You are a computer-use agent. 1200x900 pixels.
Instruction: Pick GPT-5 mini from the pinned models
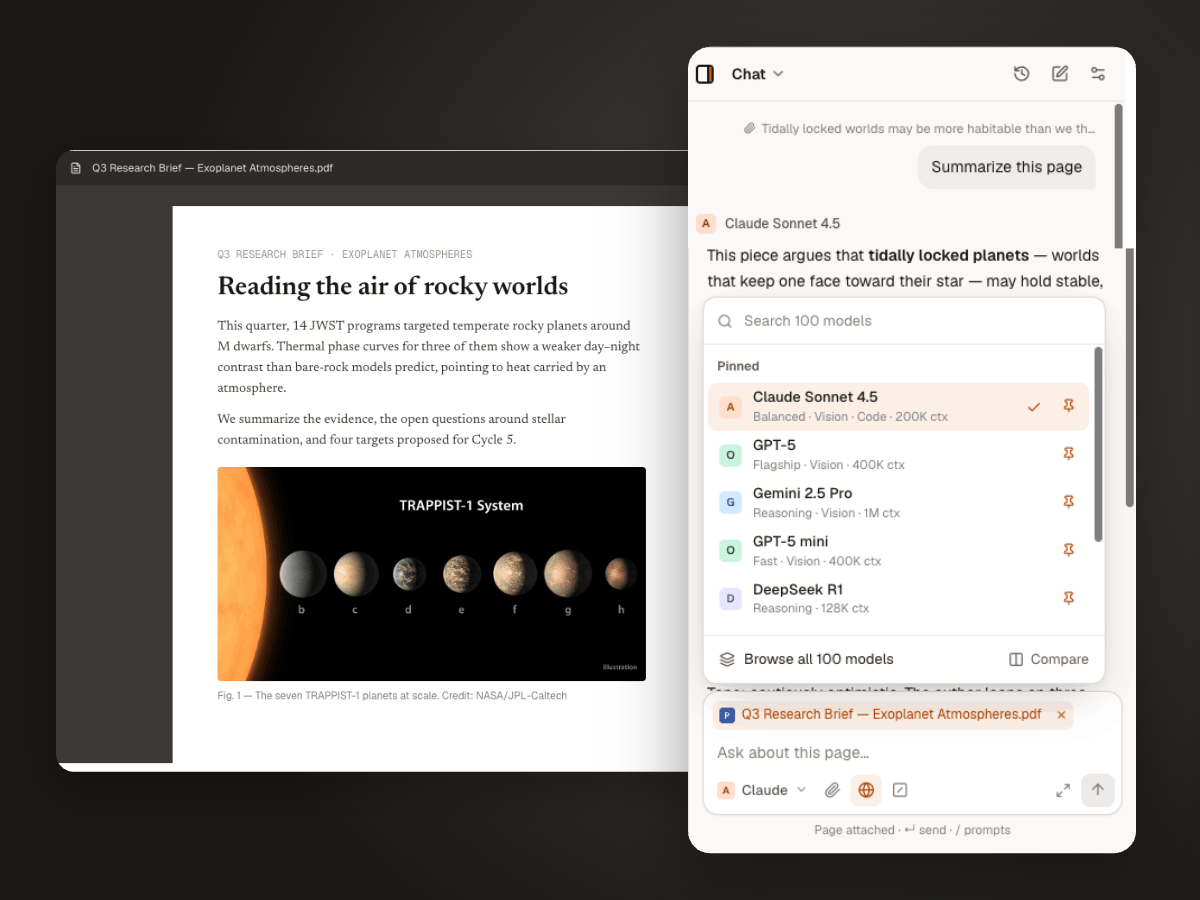click(x=898, y=551)
